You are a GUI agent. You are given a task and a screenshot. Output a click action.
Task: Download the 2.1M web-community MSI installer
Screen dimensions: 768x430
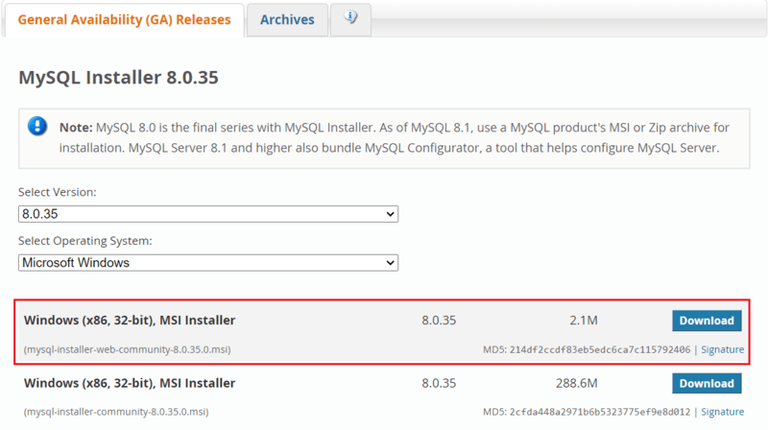click(x=707, y=321)
